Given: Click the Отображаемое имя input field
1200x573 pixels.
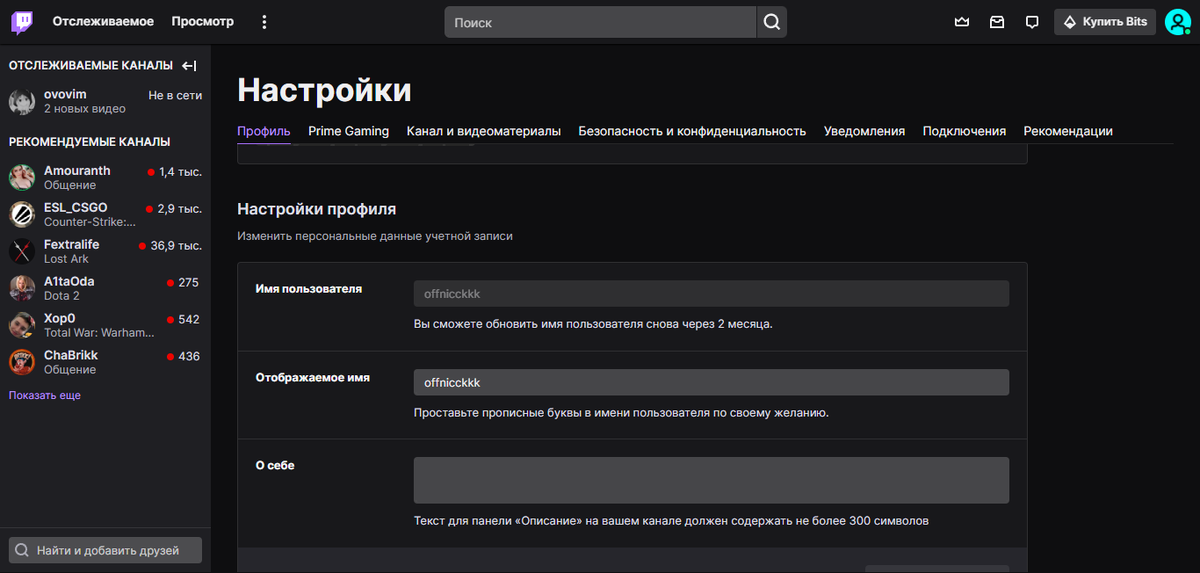Looking at the screenshot, I should click(711, 382).
